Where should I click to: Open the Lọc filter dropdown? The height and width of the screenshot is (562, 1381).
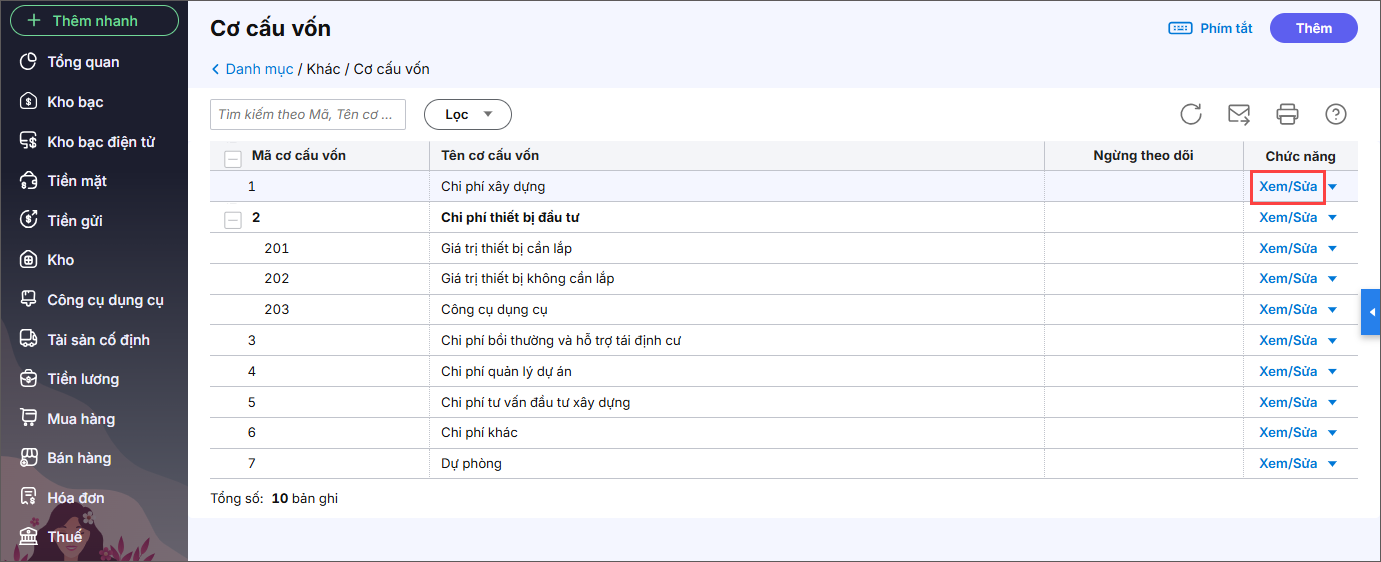click(x=467, y=114)
